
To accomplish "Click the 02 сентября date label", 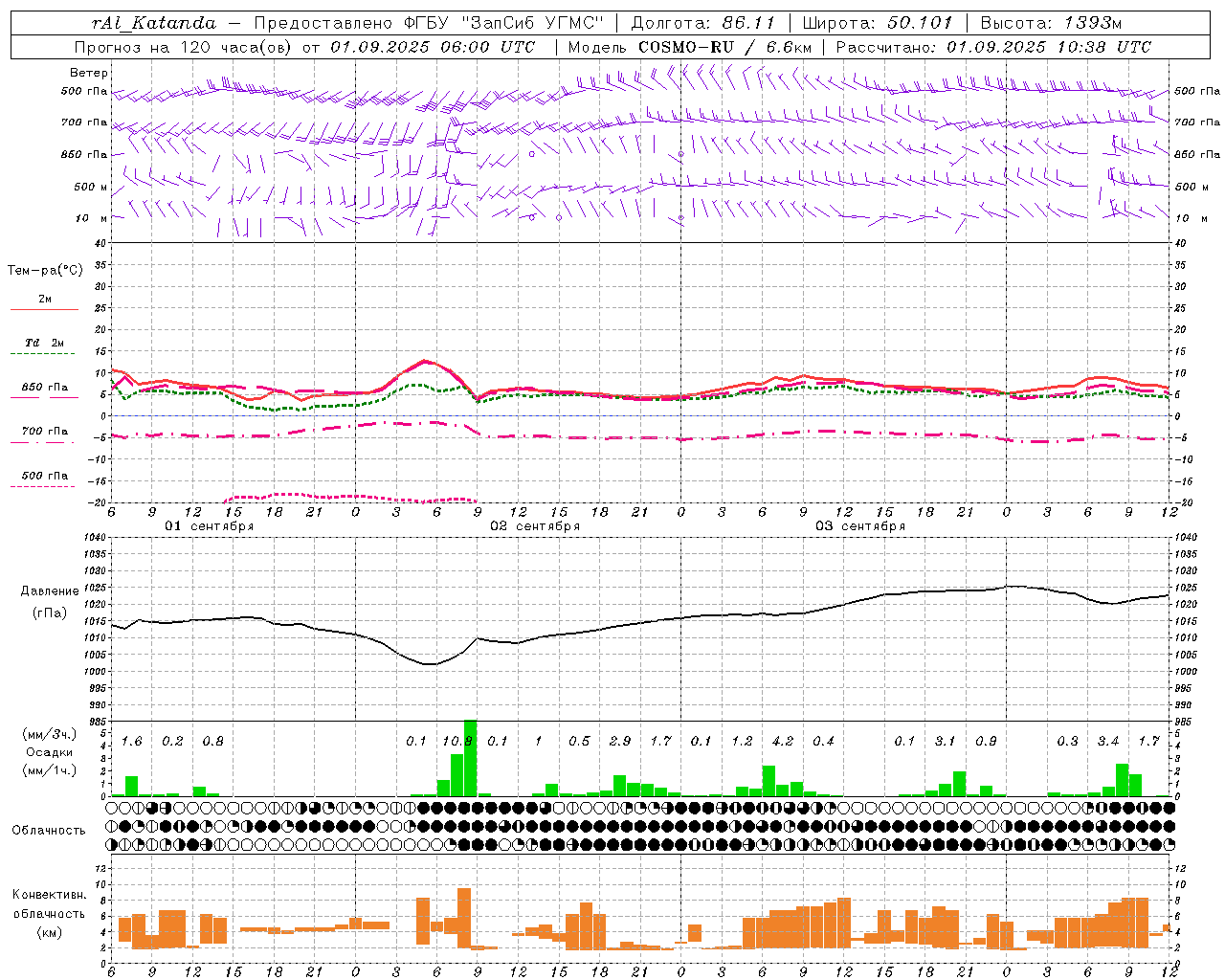I will (535, 526).
